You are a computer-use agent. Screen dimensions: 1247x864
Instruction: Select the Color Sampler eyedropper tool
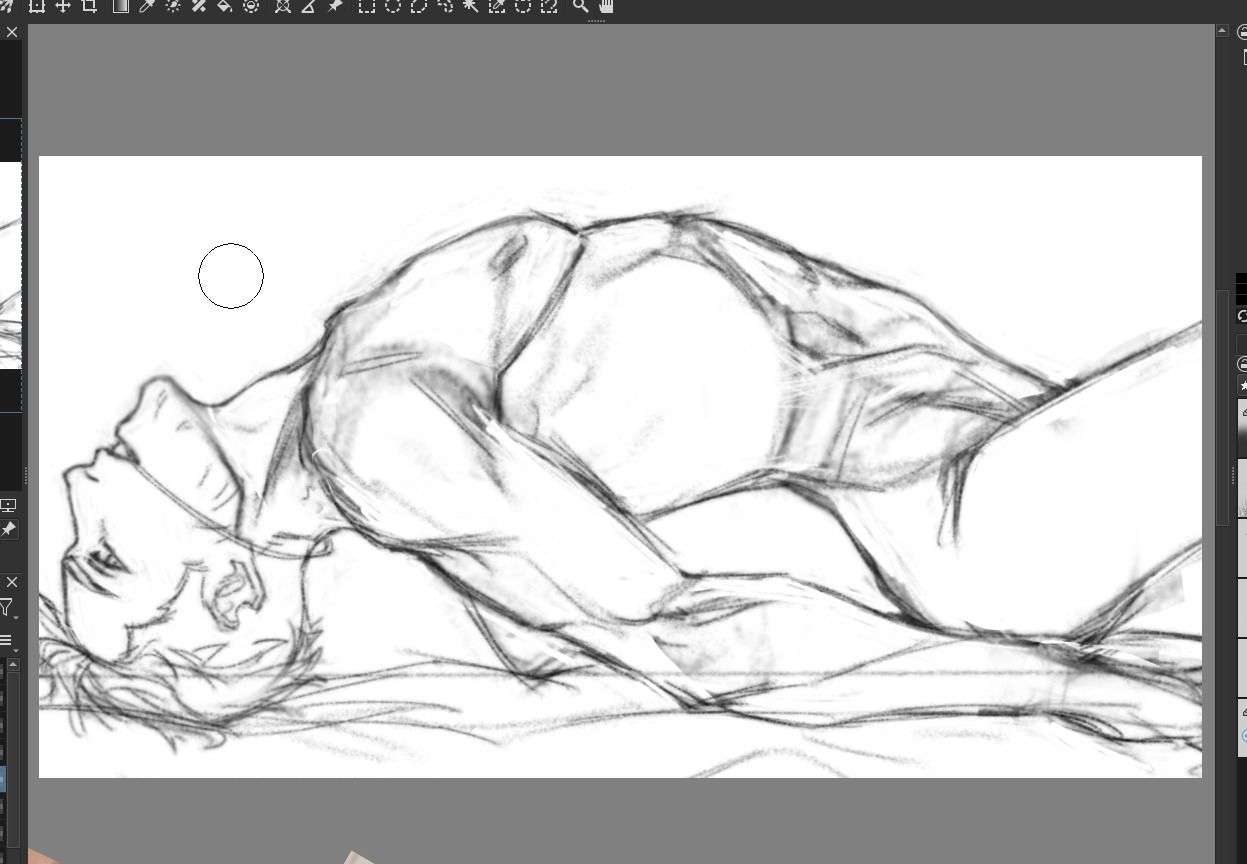point(147,6)
